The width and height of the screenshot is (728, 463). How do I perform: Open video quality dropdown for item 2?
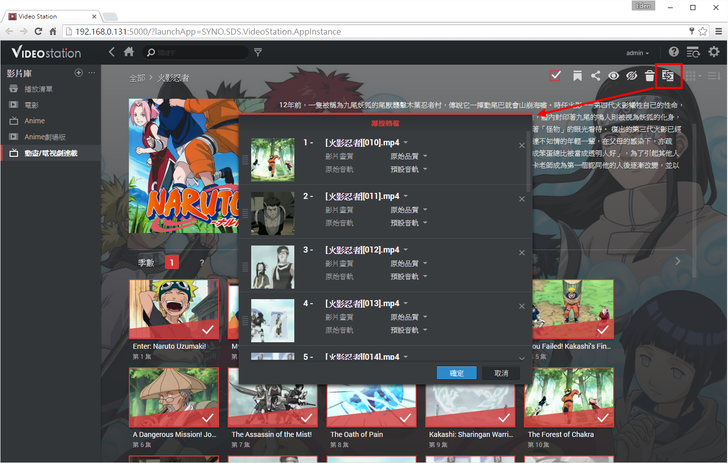409,209
